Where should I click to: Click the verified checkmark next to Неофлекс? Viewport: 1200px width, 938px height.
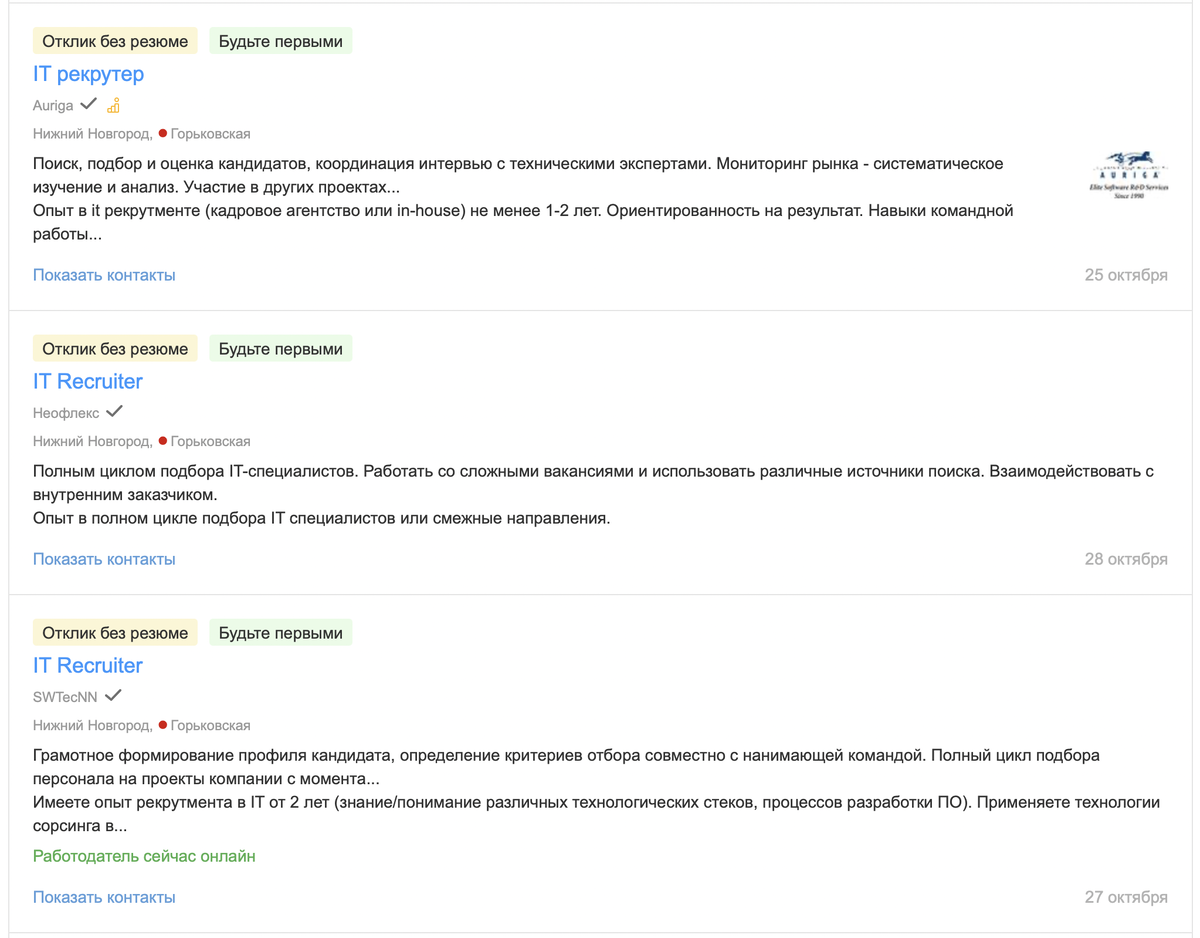[x=114, y=411]
